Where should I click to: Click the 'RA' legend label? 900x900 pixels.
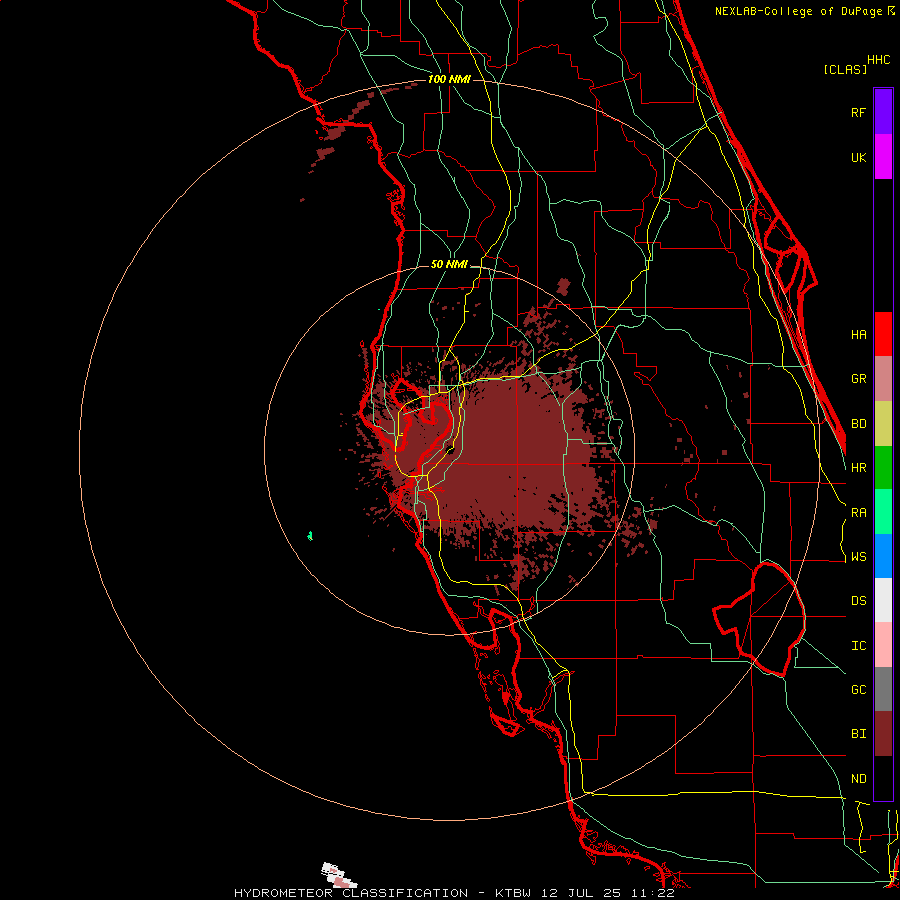(x=859, y=513)
